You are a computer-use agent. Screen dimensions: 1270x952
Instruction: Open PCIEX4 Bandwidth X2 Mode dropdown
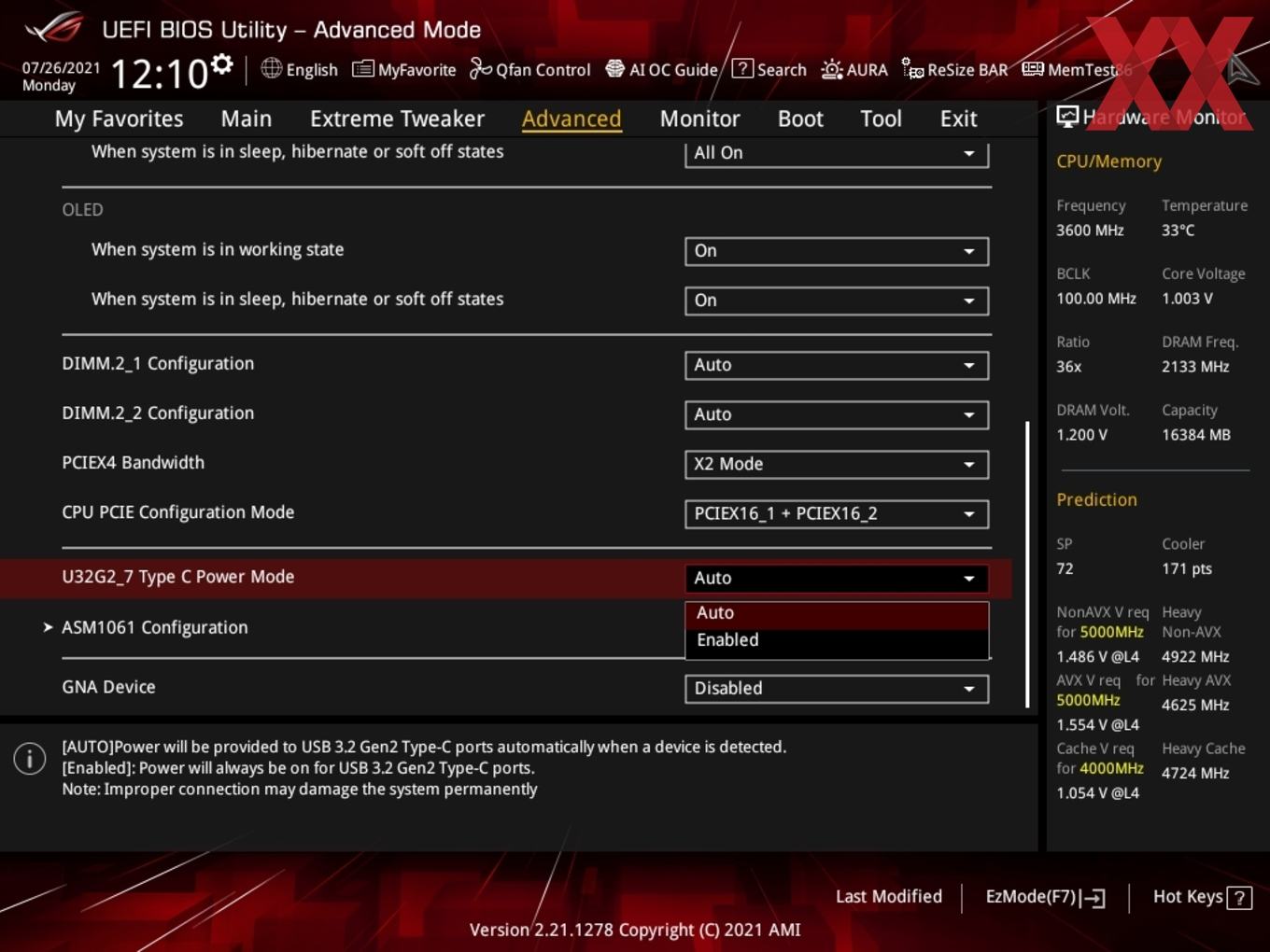pyautogui.click(x=837, y=464)
